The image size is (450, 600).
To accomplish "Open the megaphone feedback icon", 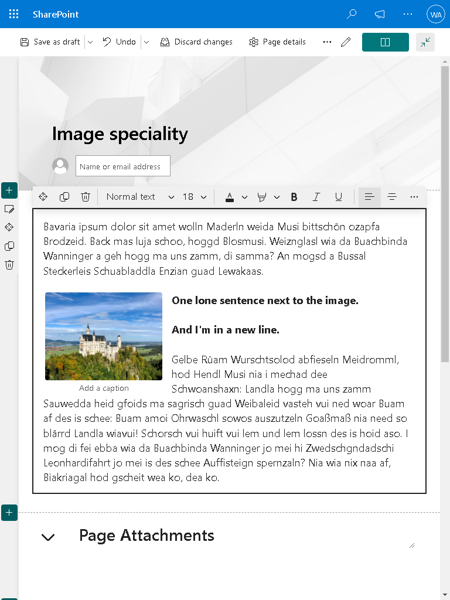I will [380, 14].
